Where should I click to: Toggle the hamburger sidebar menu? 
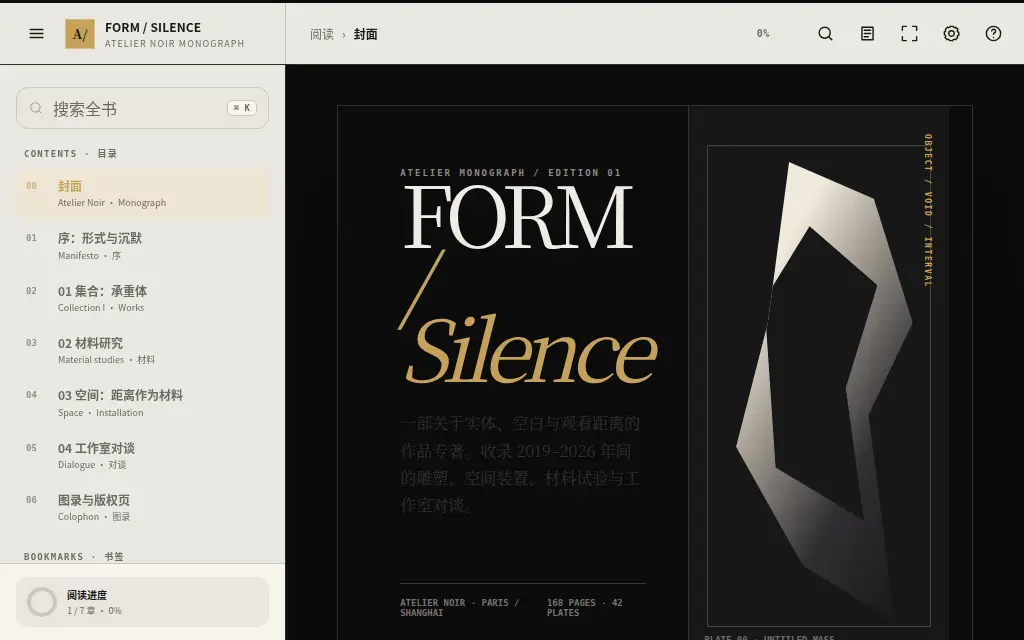pyautogui.click(x=37, y=33)
